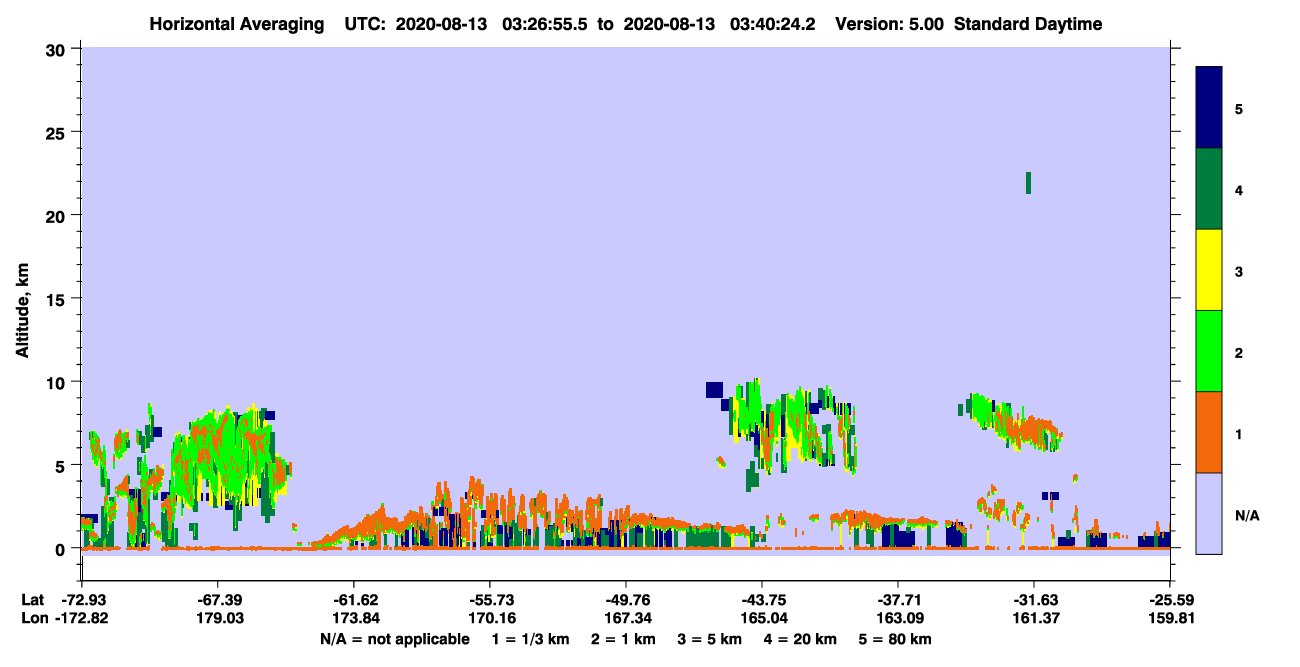This screenshot has width=1300, height=667.
Task: Click the end time 03:40:24.2
Action: point(773,24)
